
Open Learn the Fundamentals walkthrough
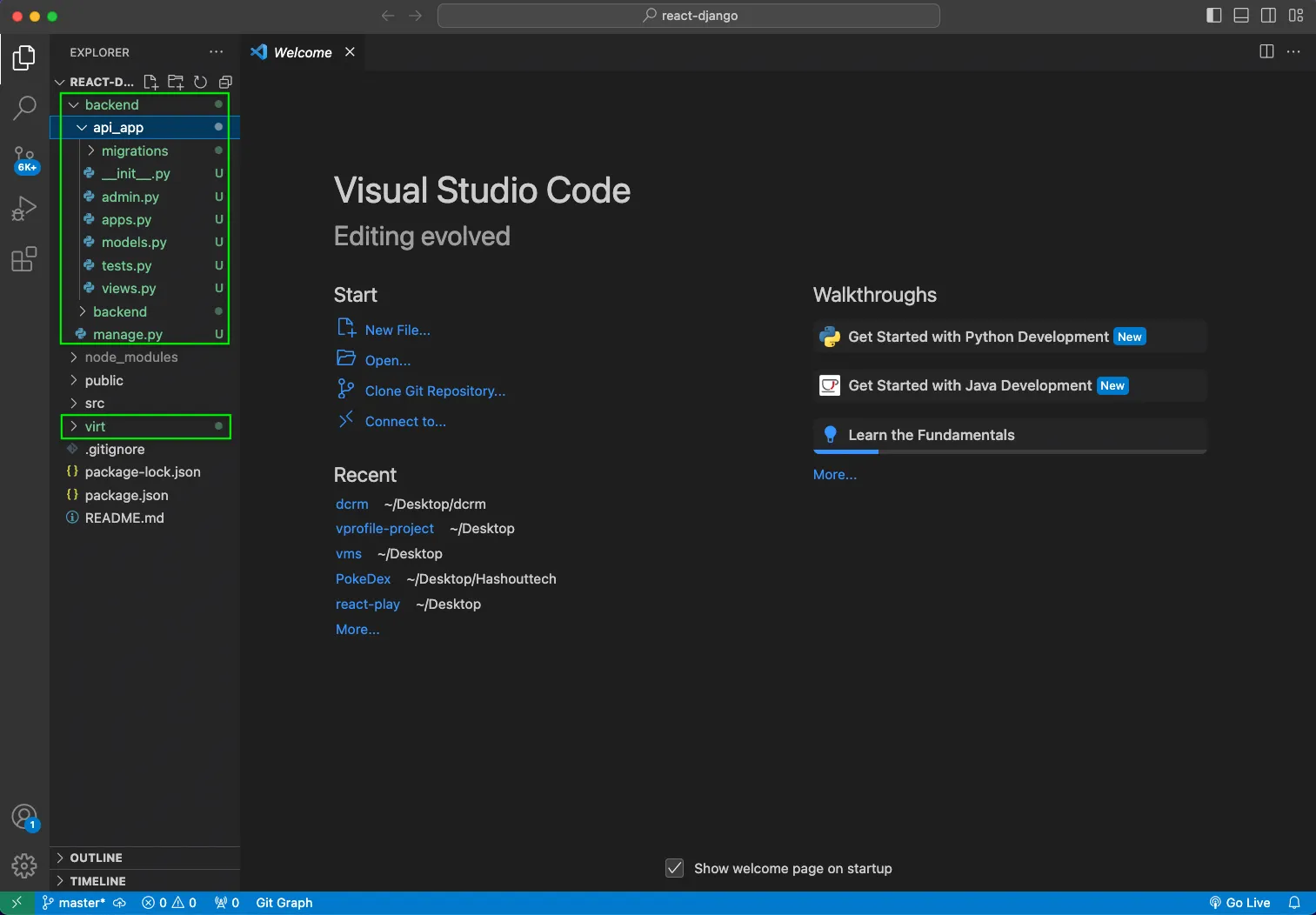click(1011, 435)
